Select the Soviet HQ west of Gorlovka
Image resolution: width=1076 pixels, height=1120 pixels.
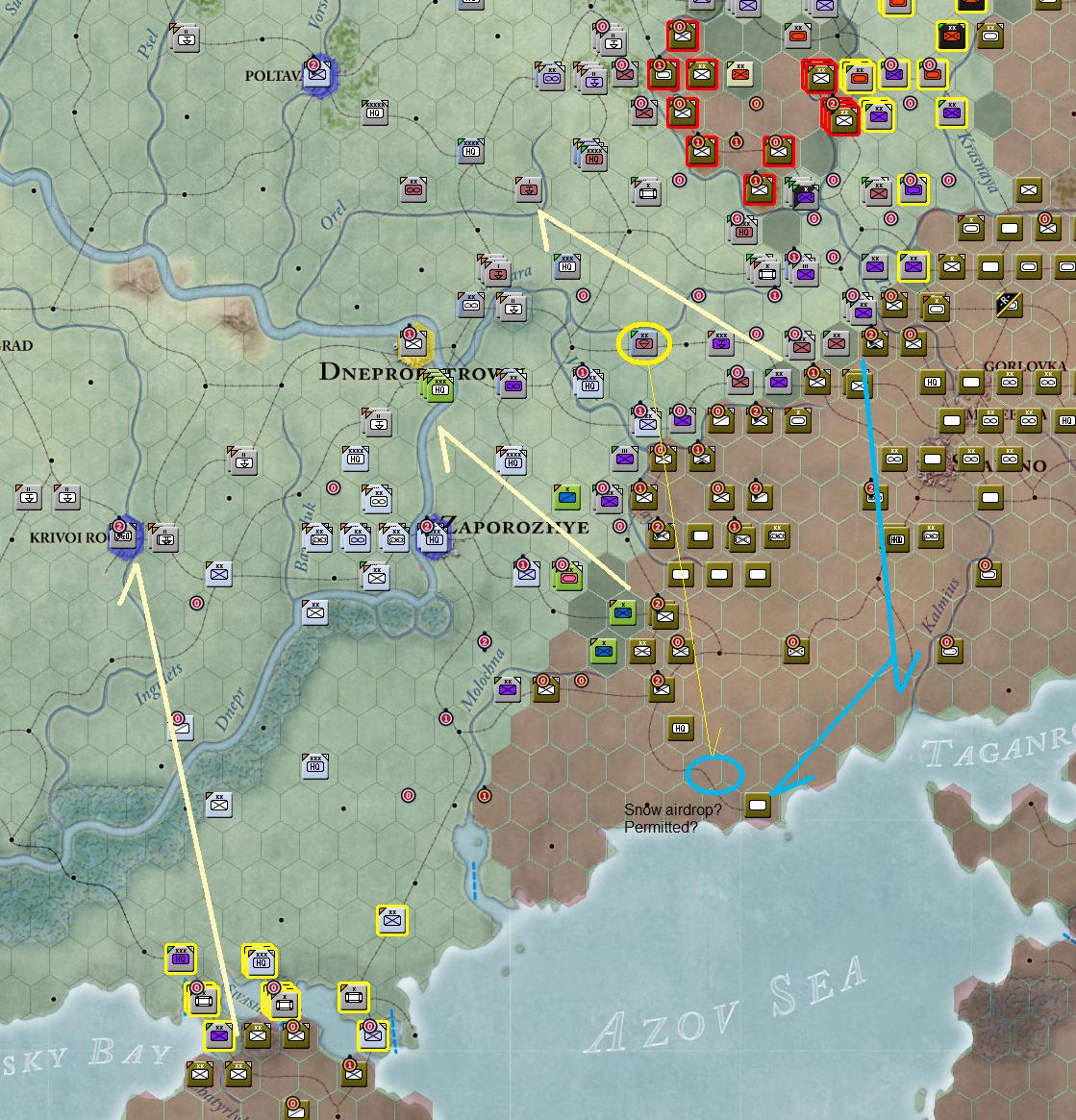coord(932,382)
